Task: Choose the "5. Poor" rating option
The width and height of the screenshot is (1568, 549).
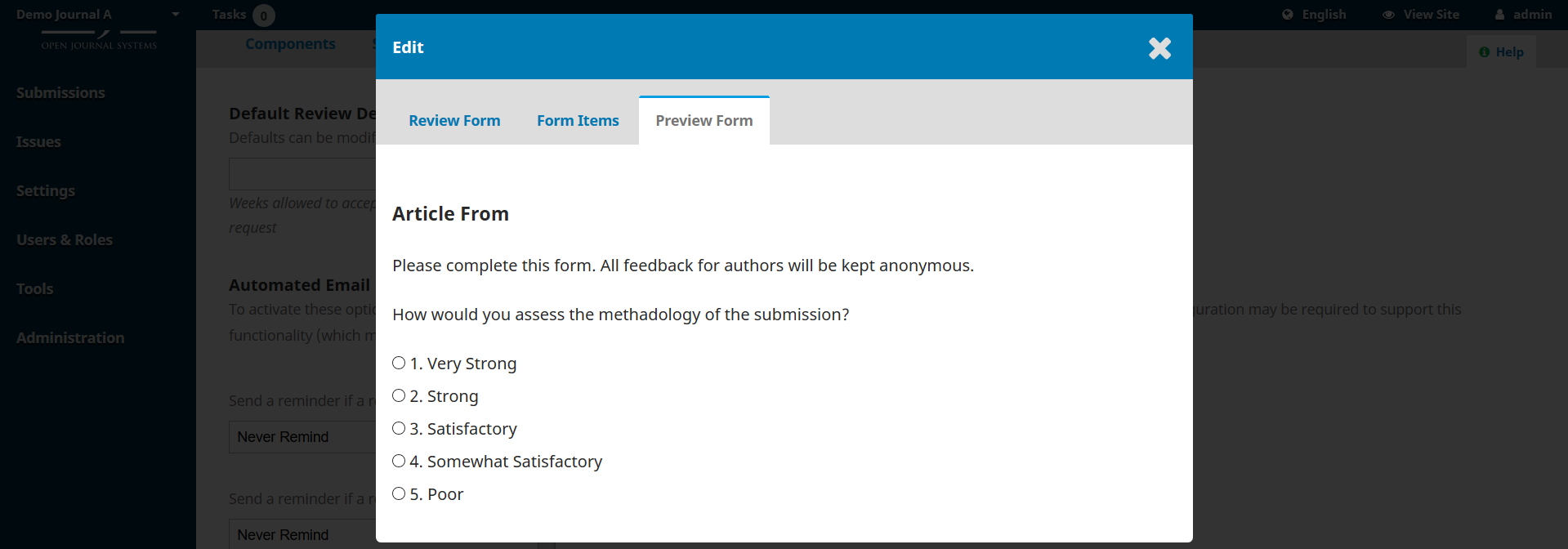Action: 399,493
